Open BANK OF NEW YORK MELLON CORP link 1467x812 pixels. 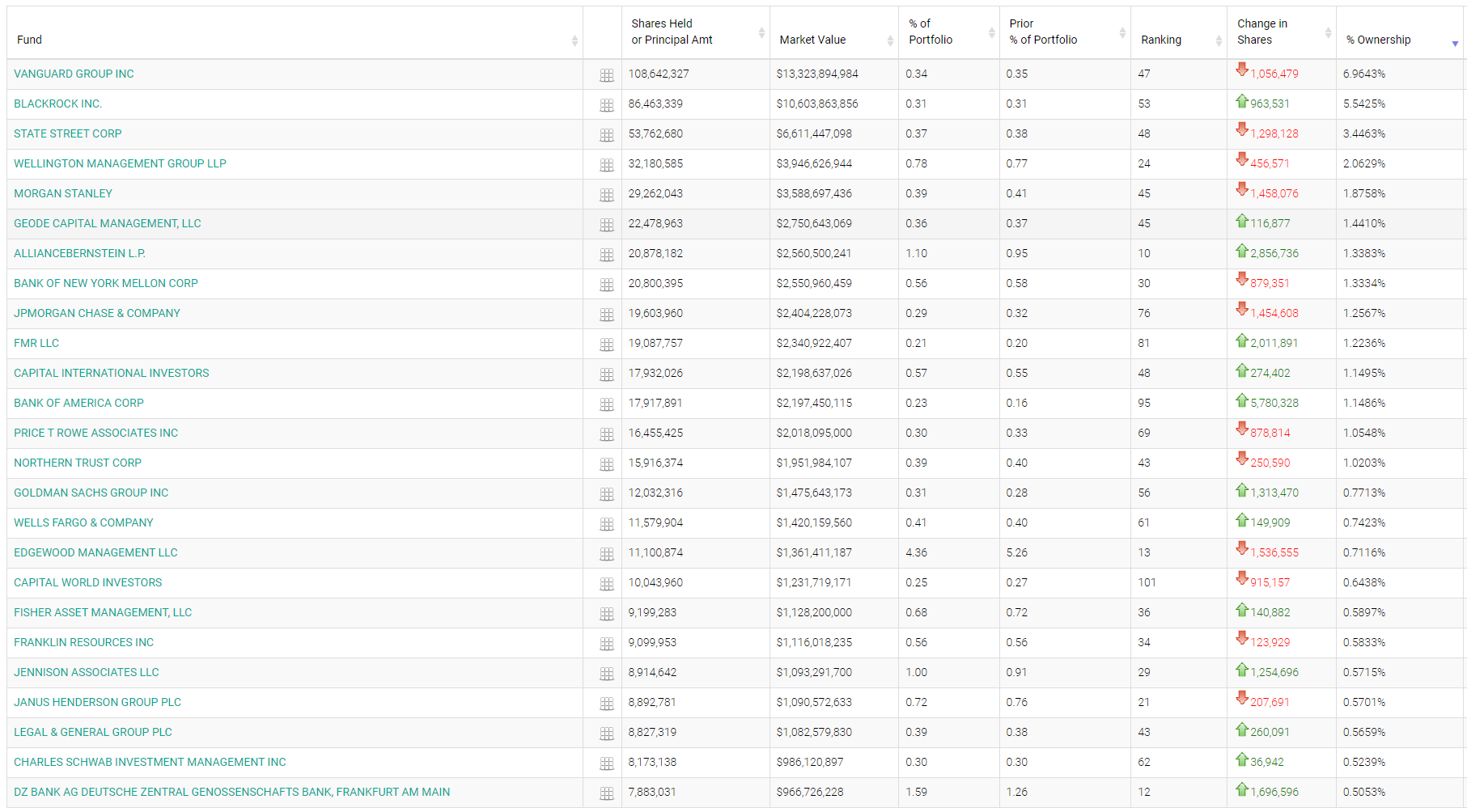105,283
